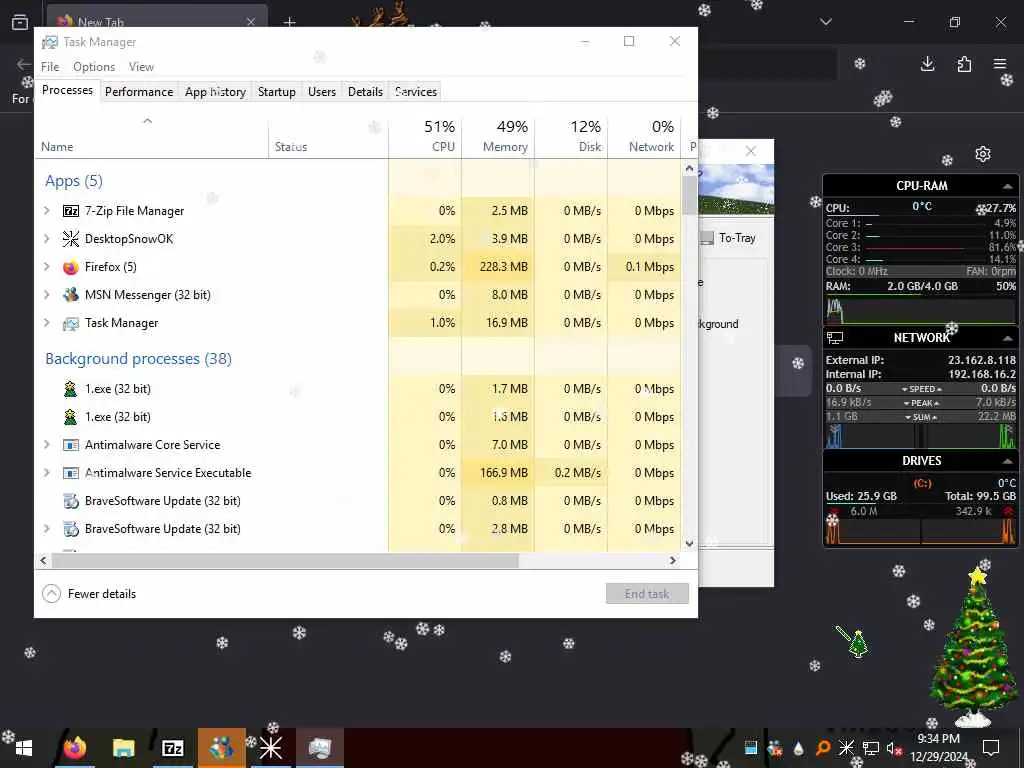The image size is (1024, 768).
Task: Expand Antimalware Service Executable entry
Action: click(46, 473)
